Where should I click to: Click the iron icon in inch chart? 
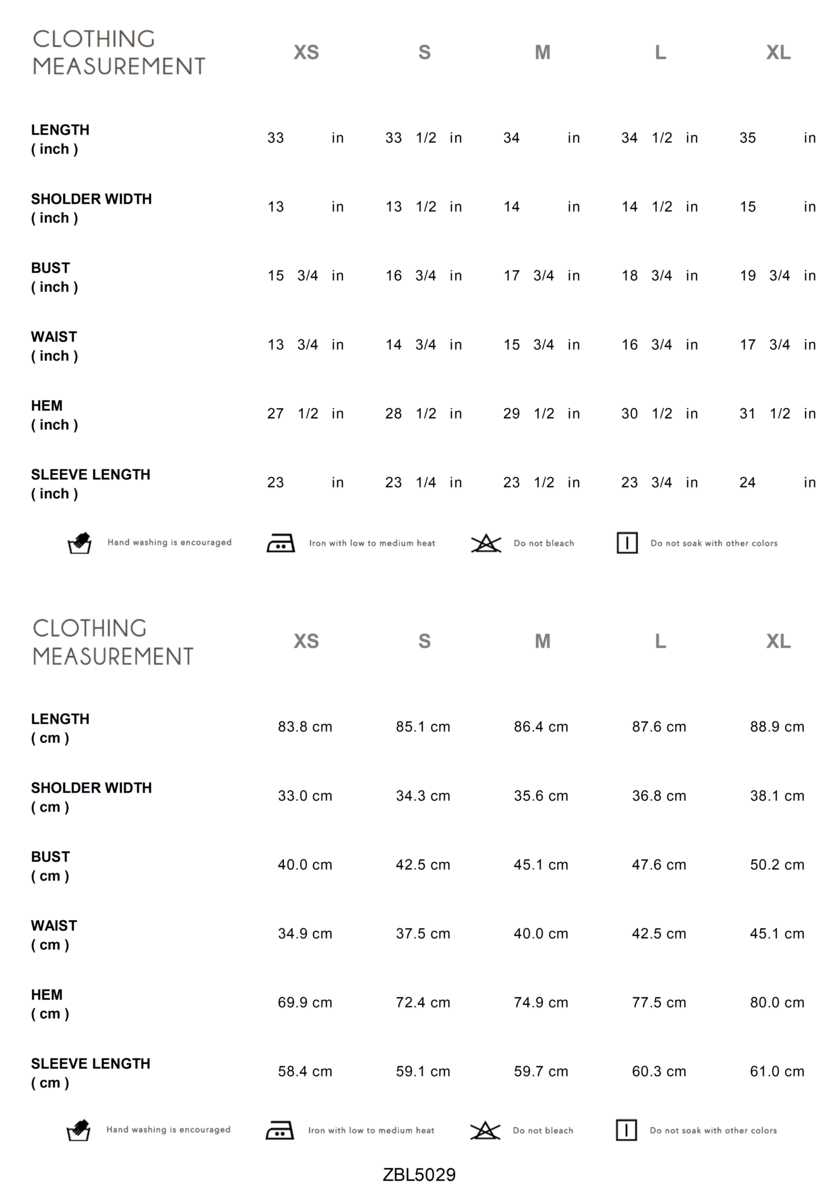click(x=281, y=544)
